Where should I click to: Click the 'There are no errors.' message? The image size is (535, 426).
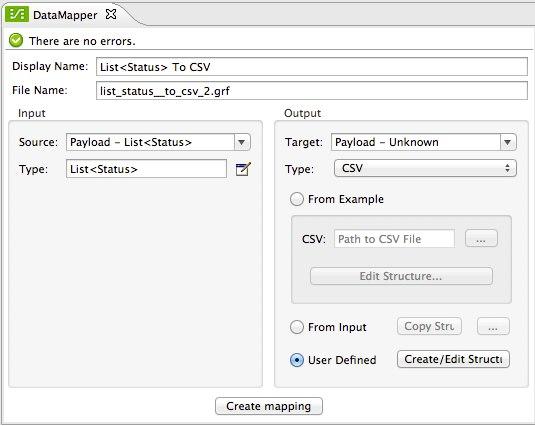(82, 41)
